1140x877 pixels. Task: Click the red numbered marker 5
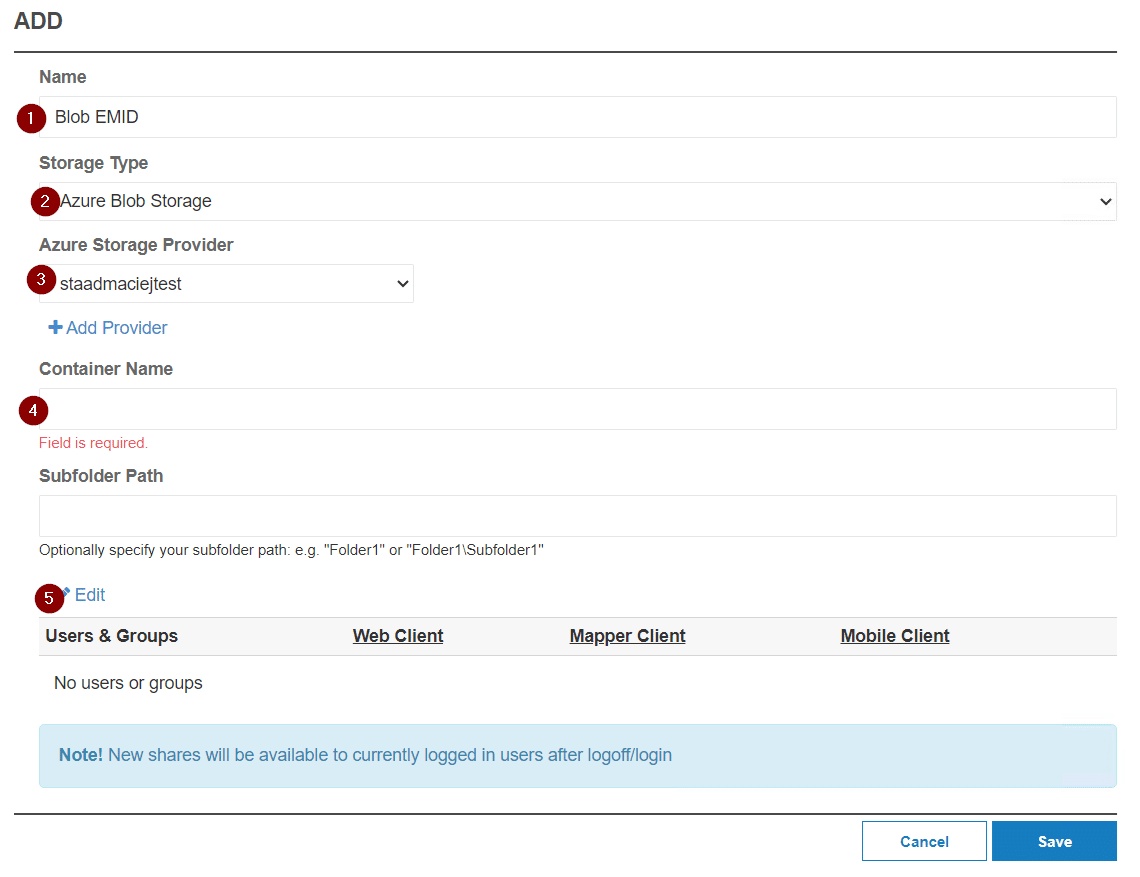tap(49, 598)
